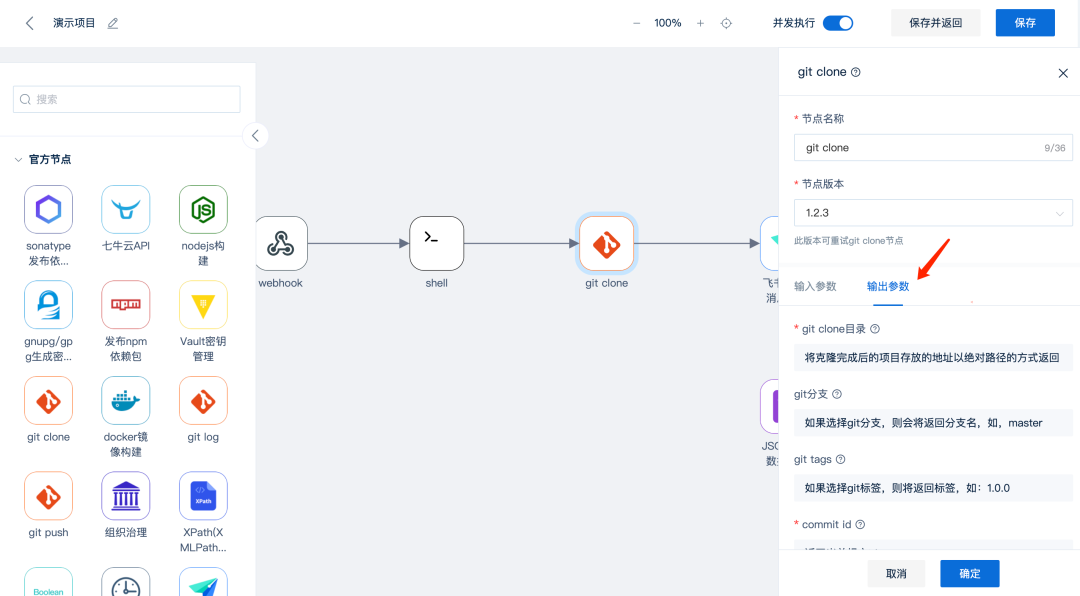Close the git clone settings panel

tap(1063, 73)
